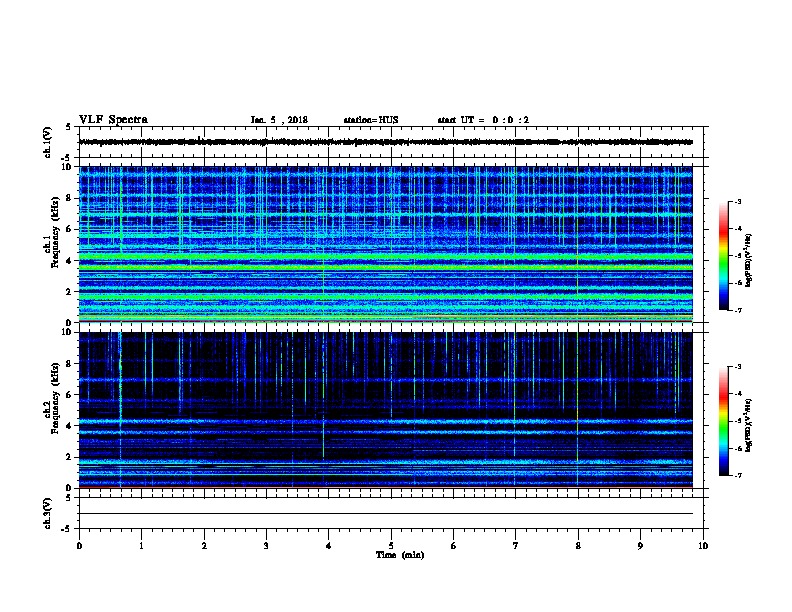Click the "5" tick on ch.1(V) axis

click(x=68, y=127)
